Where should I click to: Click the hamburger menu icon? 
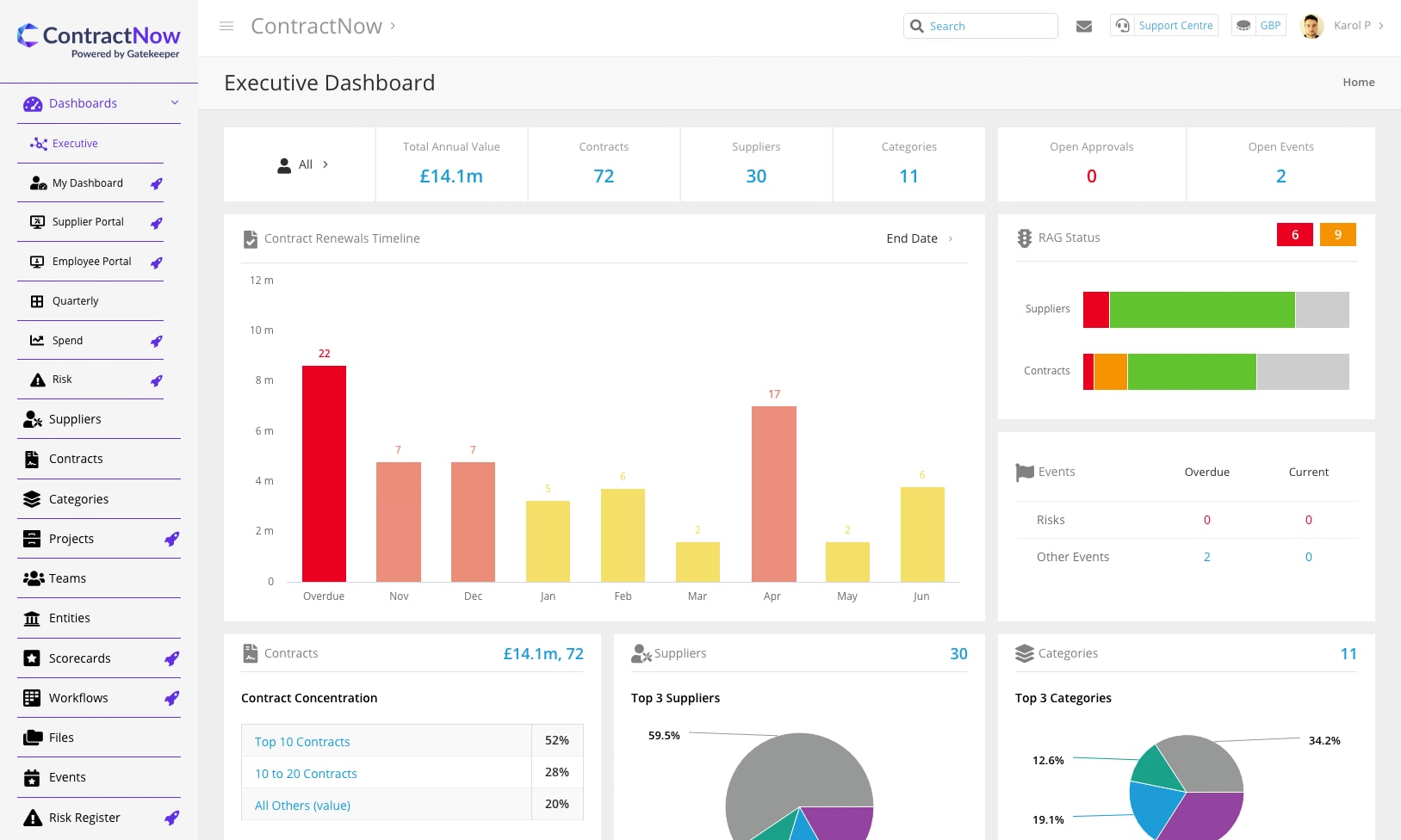226,26
